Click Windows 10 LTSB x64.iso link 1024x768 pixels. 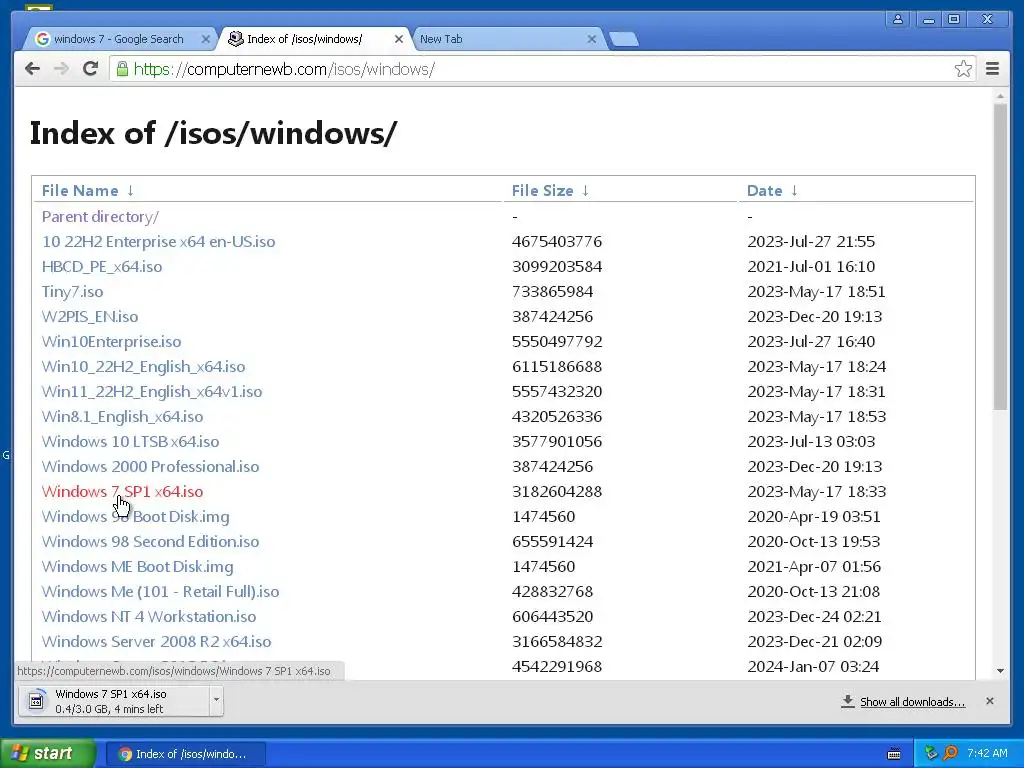[x=131, y=441]
